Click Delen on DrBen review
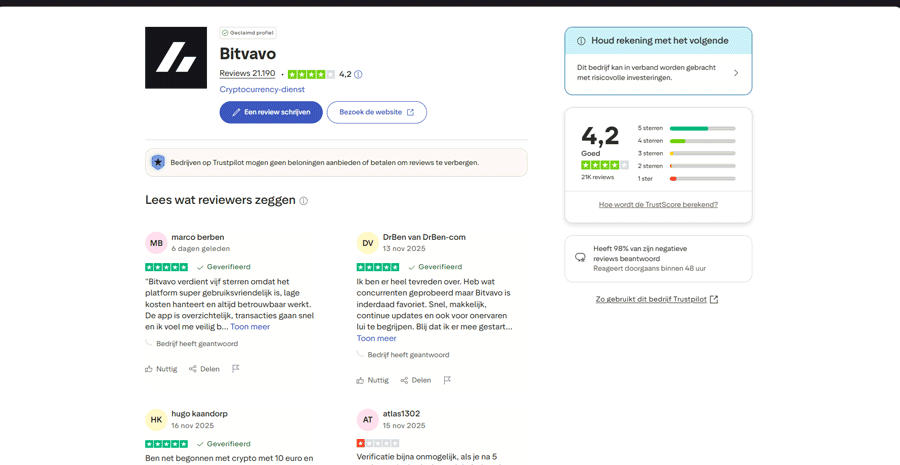The width and height of the screenshot is (900, 465). (x=416, y=380)
